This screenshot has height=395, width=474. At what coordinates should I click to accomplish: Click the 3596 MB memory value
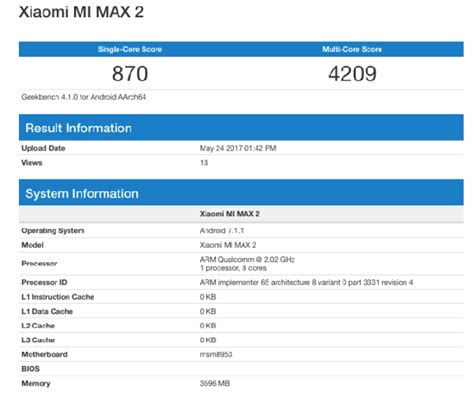click(215, 383)
